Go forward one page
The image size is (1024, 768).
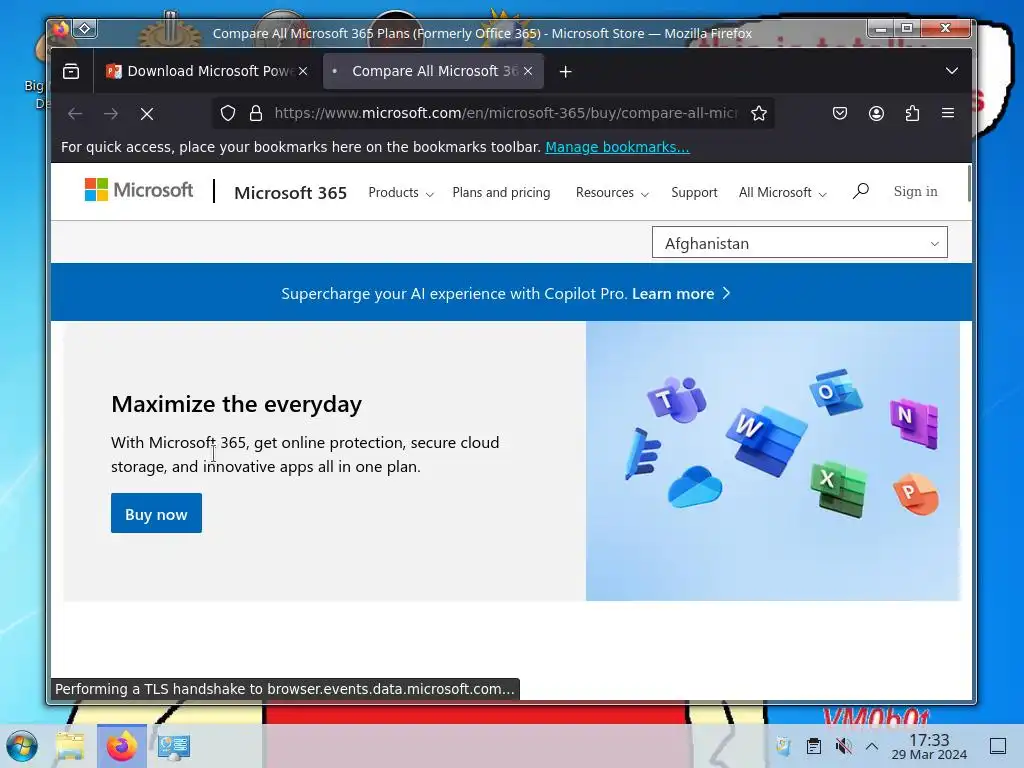click(111, 114)
